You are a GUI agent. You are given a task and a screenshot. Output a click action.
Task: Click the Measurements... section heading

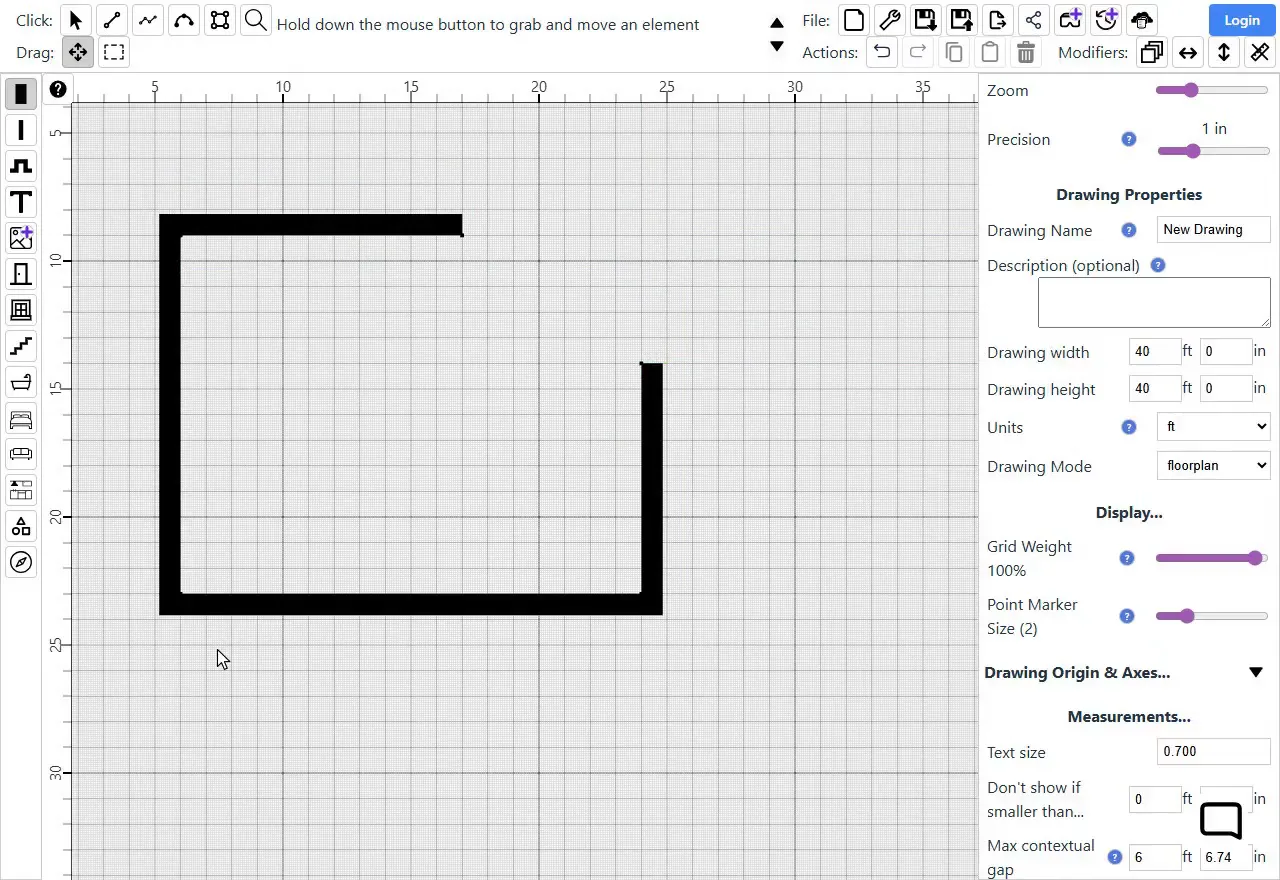(1129, 717)
